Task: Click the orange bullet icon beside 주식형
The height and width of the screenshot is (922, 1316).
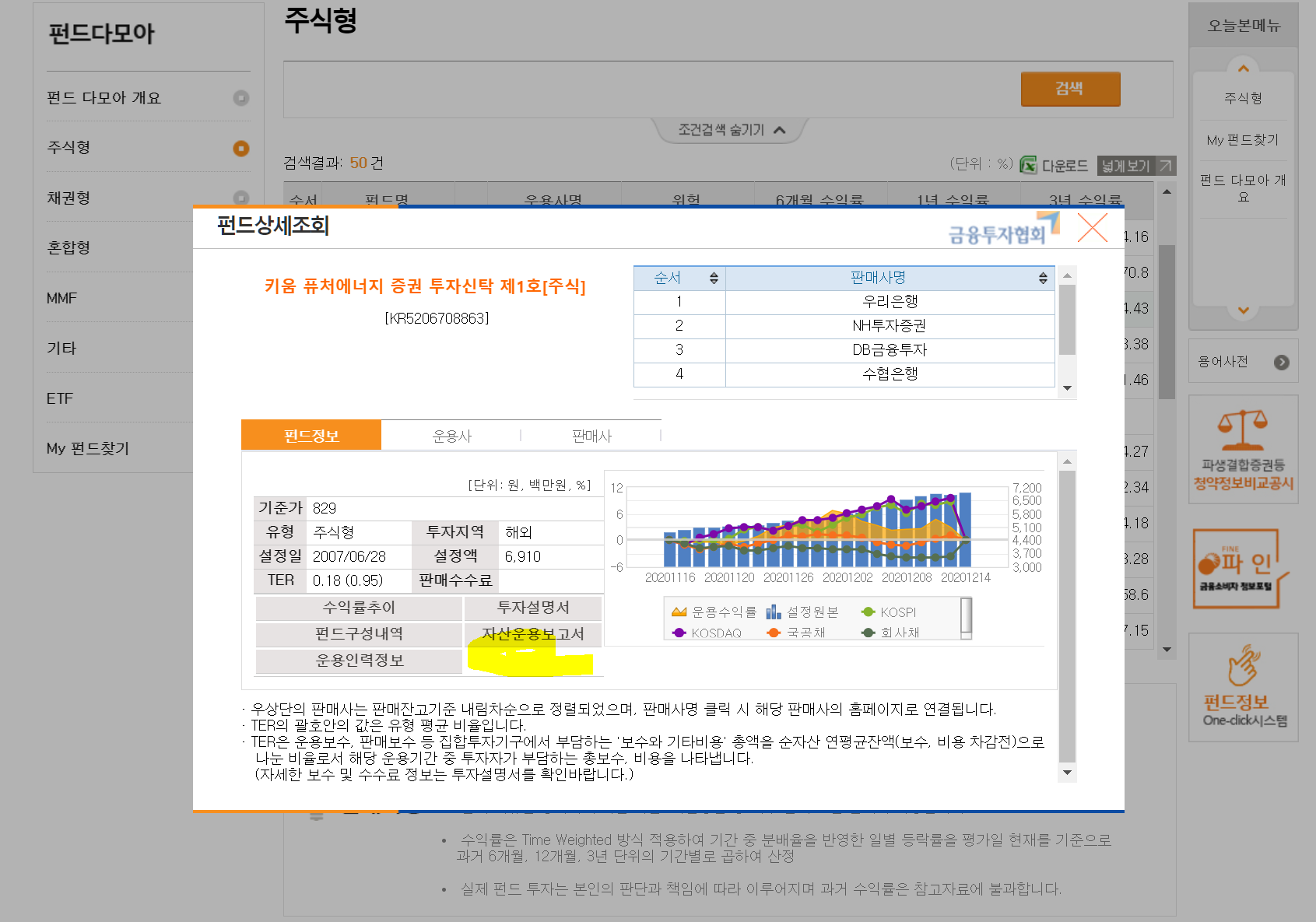Action: coord(241,148)
